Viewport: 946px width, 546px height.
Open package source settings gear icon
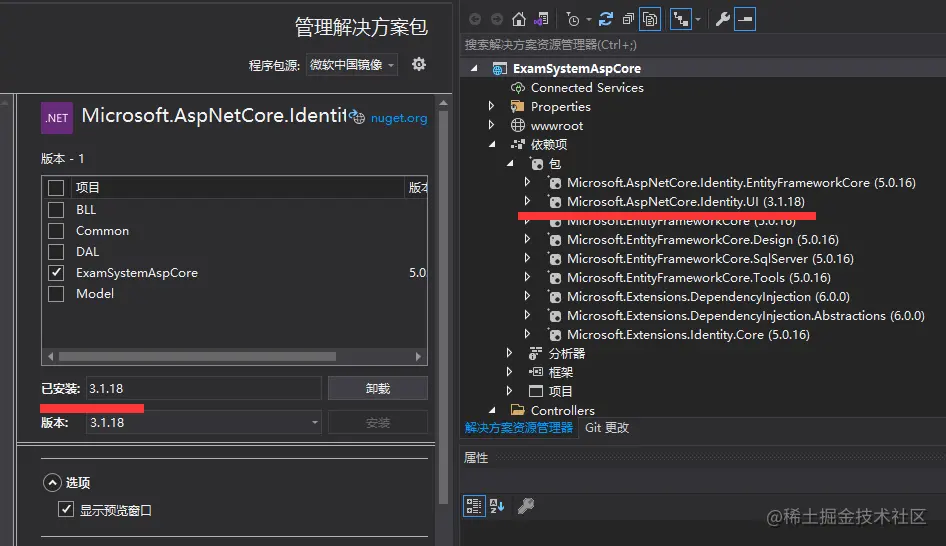click(419, 64)
